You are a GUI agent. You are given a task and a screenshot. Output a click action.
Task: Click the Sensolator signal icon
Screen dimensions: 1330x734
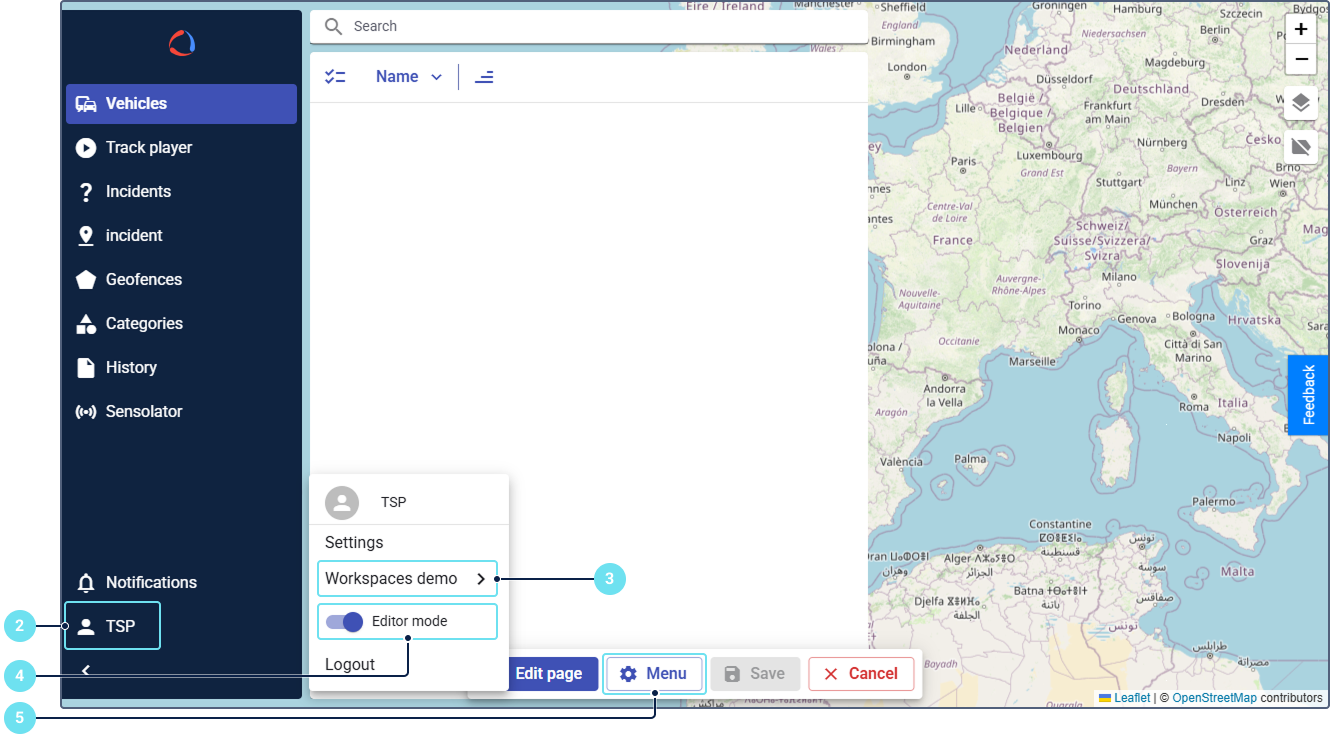point(86,412)
